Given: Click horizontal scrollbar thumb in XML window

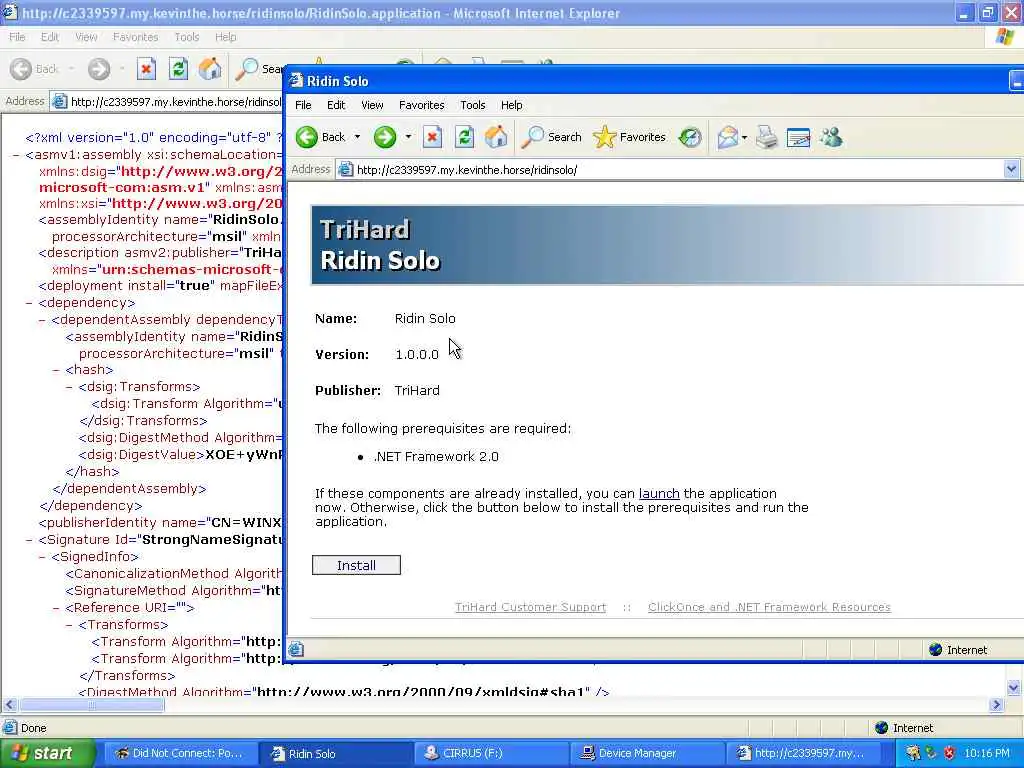Looking at the screenshot, I should 91,705.
